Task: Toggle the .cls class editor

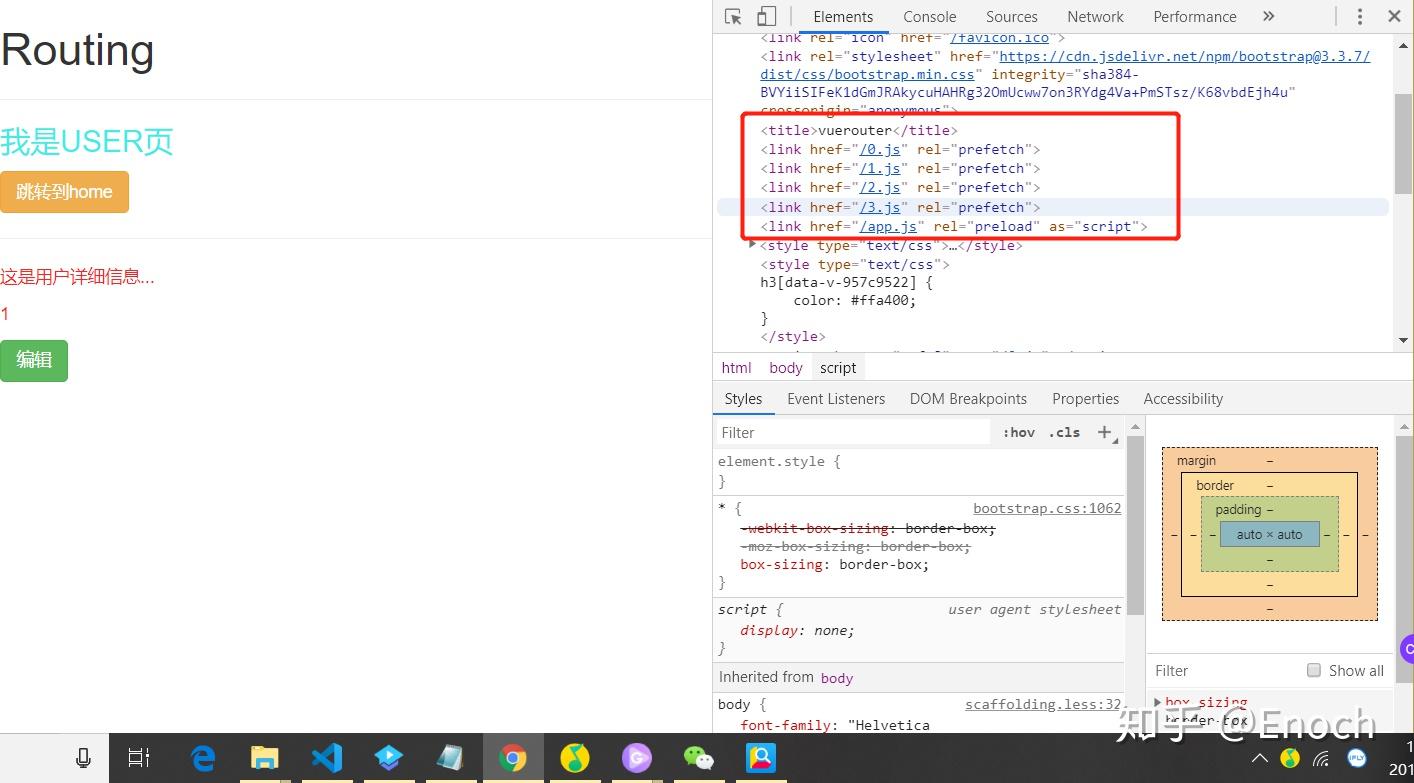Action: (1064, 432)
